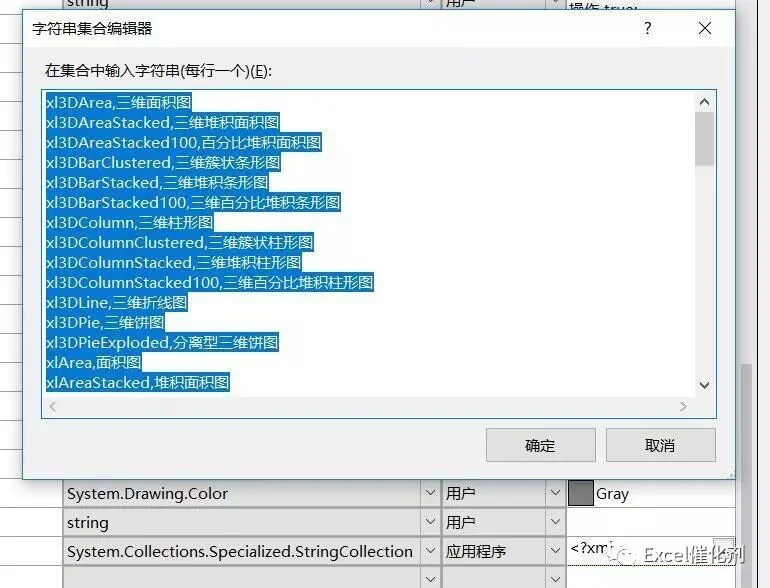Close the string collection editor dialog

click(705, 28)
